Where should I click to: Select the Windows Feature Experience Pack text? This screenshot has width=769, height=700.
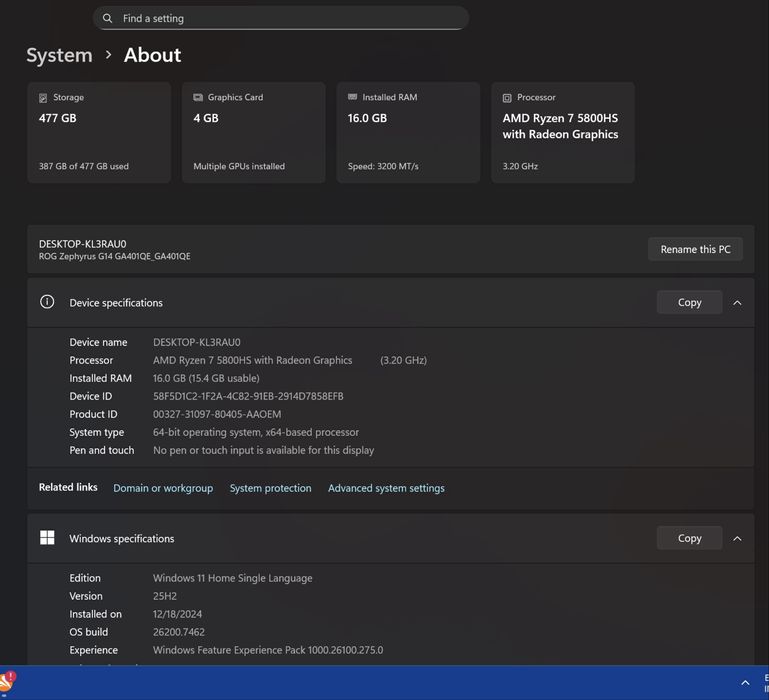pyautogui.click(x=268, y=650)
